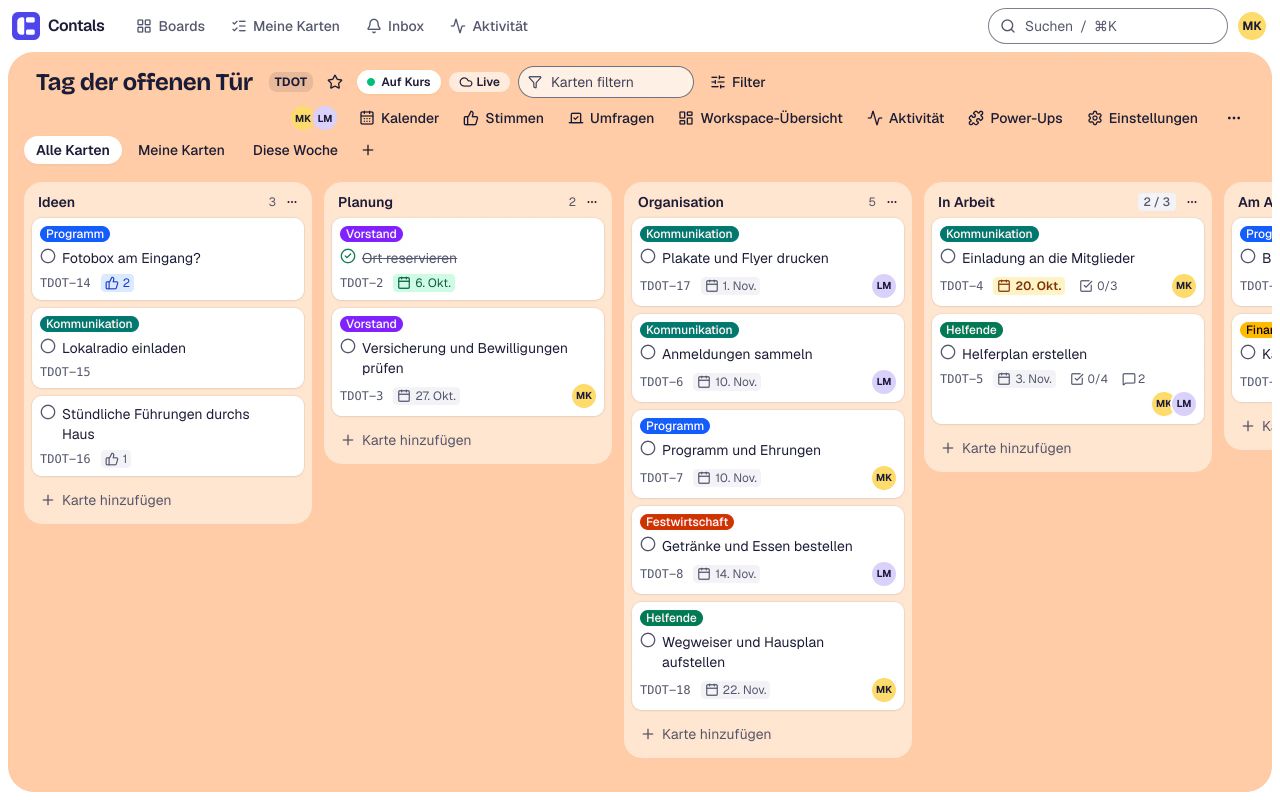Check off Anmeldungen sammeln
This screenshot has height=800, width=1280.
648,353
